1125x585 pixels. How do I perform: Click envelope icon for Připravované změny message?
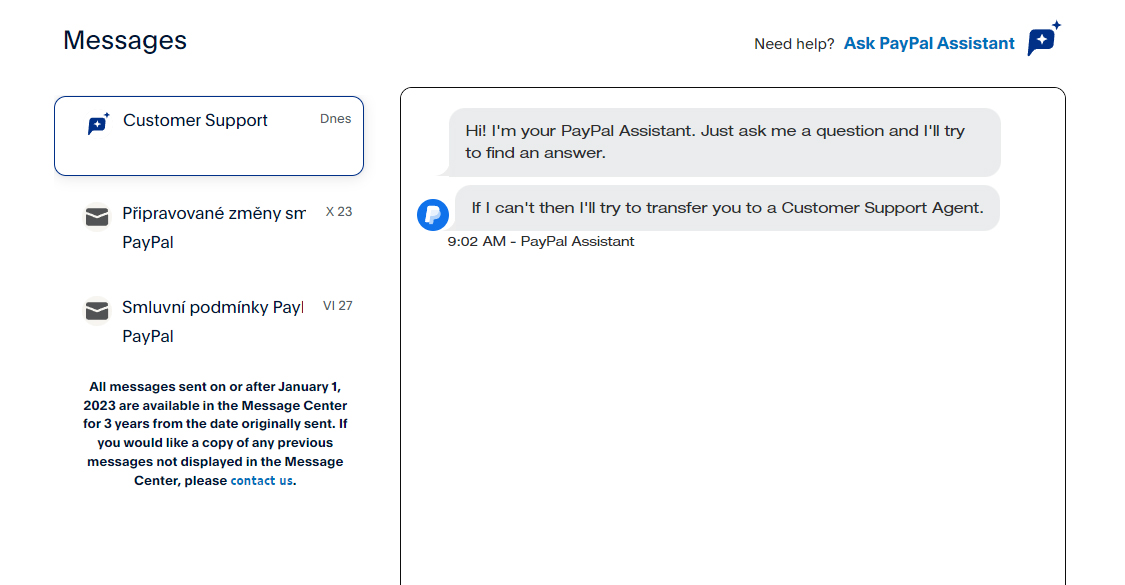tap(97, 217)
